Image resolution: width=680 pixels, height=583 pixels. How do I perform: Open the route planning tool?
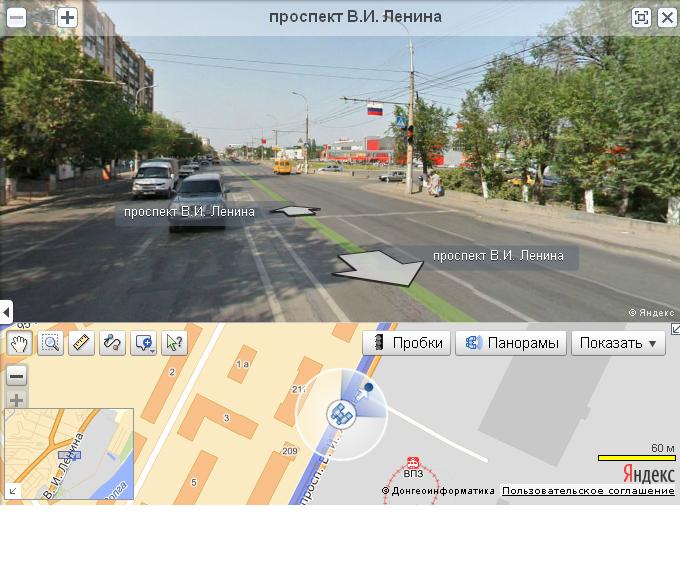tap(112, 344)
